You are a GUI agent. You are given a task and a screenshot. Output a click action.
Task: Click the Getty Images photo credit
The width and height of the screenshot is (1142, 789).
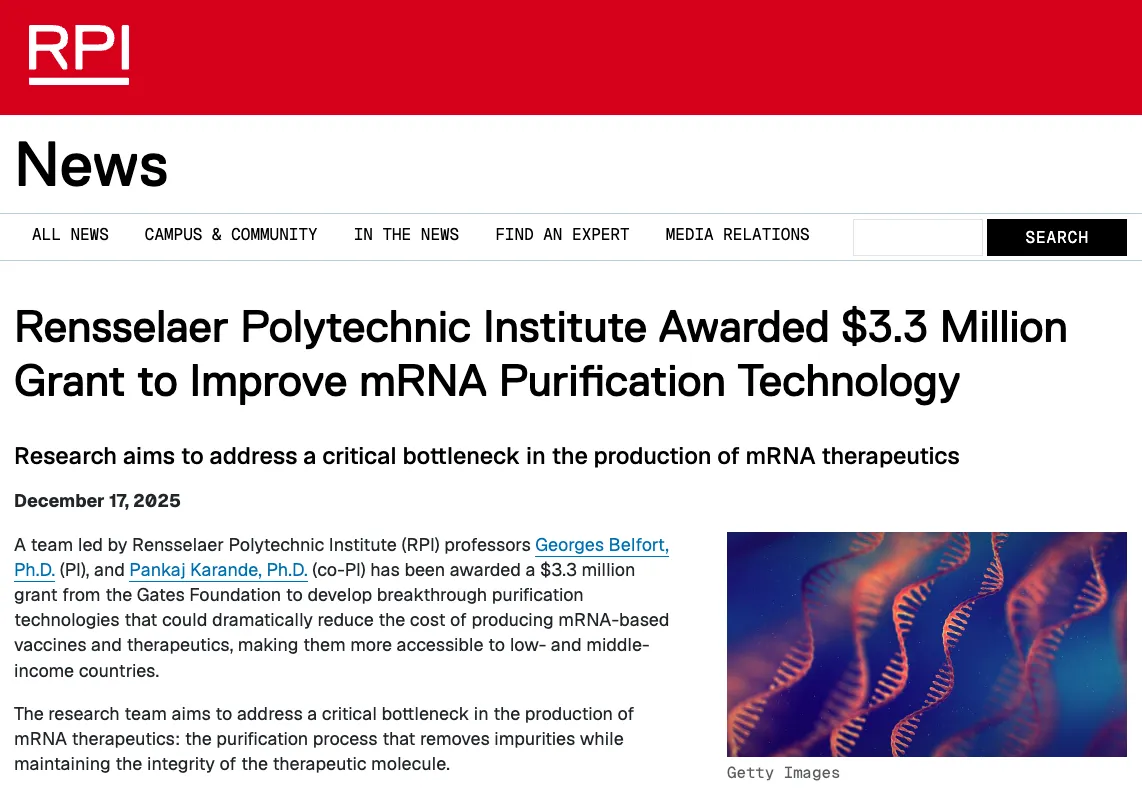pyautogui.click(x=783, y=772)
